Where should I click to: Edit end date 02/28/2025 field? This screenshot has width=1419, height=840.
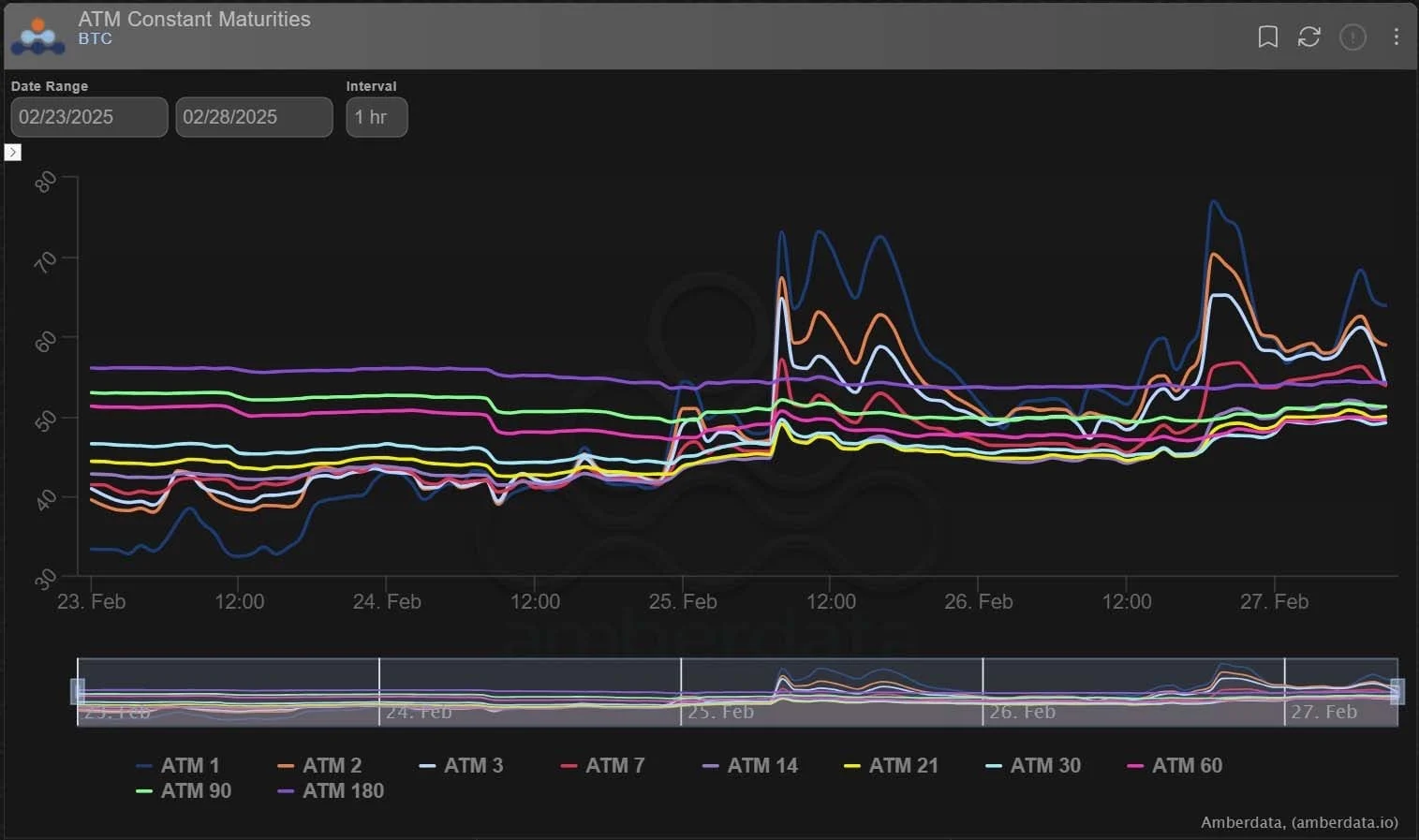click(x=254, y=117)
